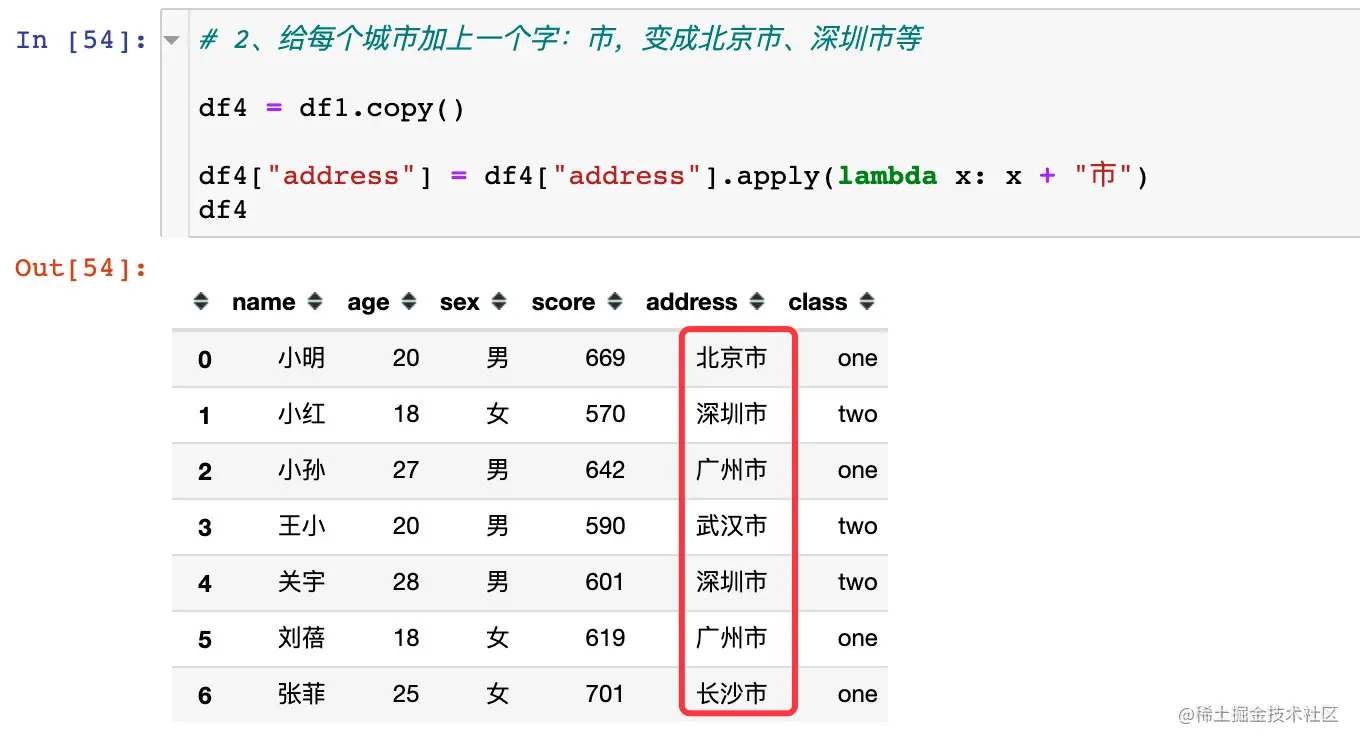Click age 18 in 刘蓓's row
Screen dimensions: 1360x746
coord(406,638)
